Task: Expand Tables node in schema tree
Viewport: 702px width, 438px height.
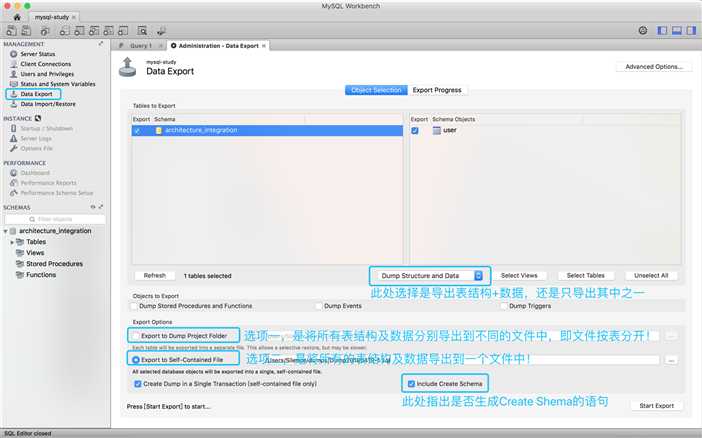Action: 12,242
